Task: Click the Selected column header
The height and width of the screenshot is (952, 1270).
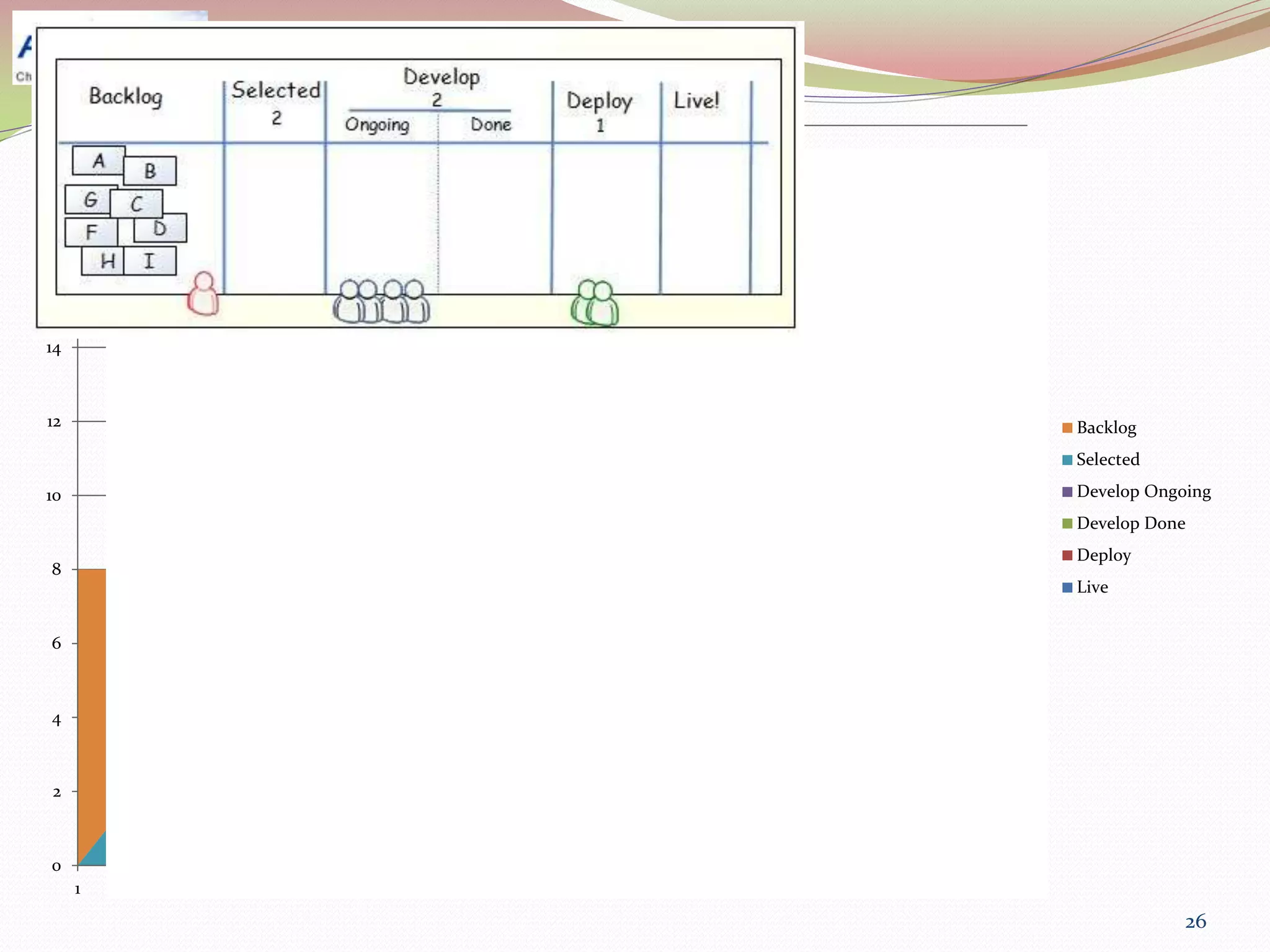Action: pyautogui.click(x=276, y=90)
